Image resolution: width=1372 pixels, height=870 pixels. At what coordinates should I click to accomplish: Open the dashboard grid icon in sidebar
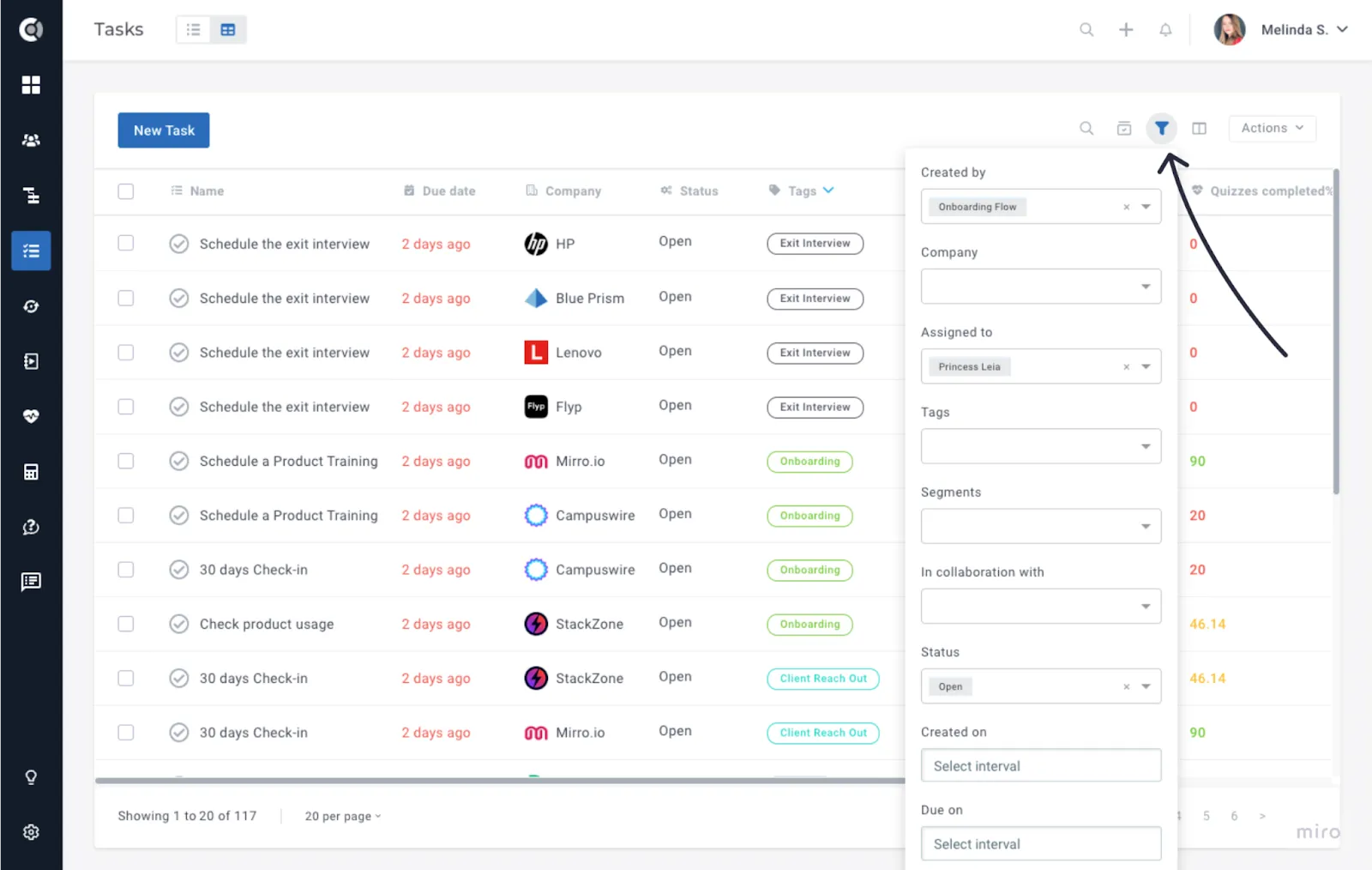point(31,84)
